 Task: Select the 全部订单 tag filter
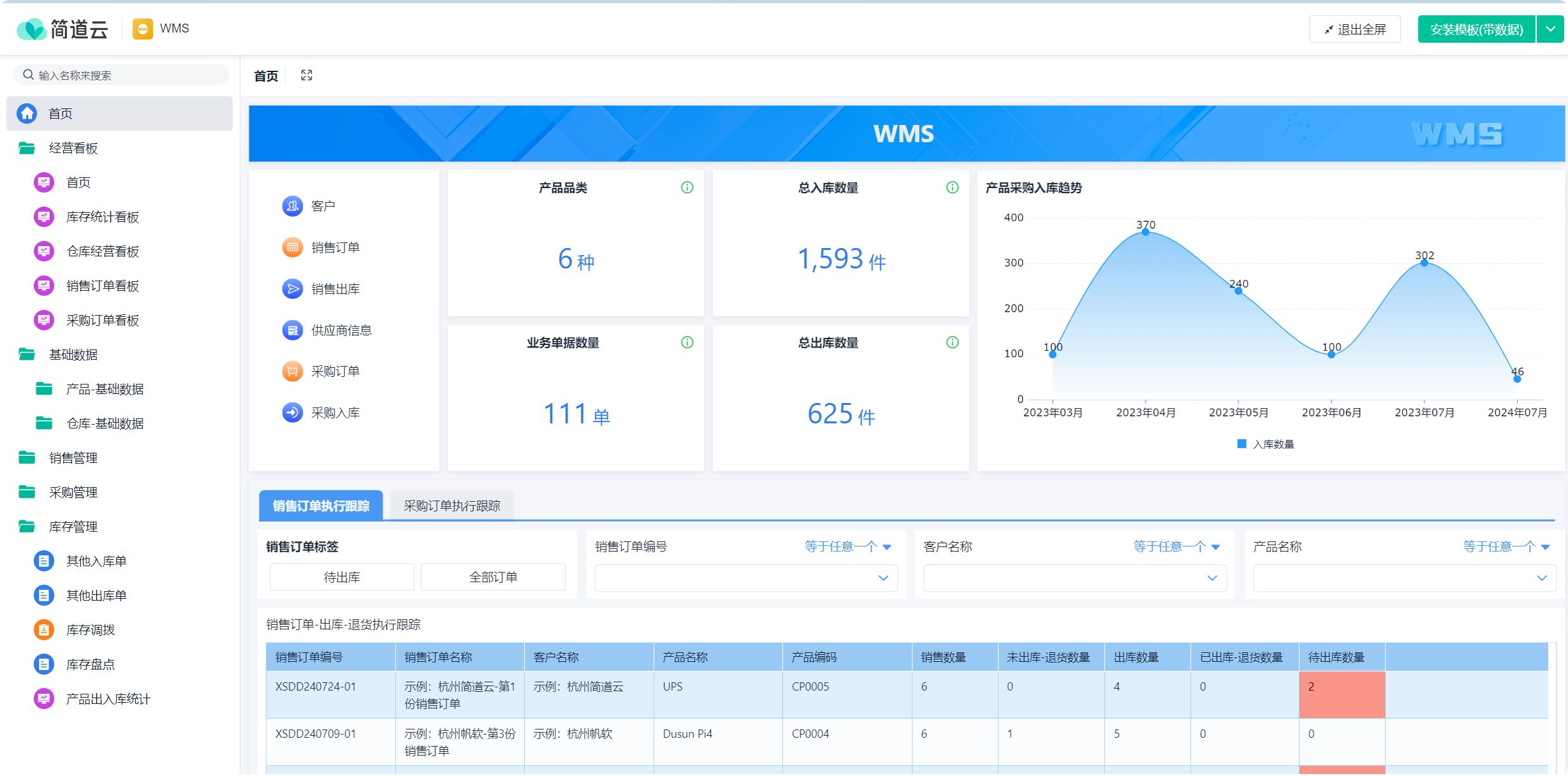(x=493, y=577)
